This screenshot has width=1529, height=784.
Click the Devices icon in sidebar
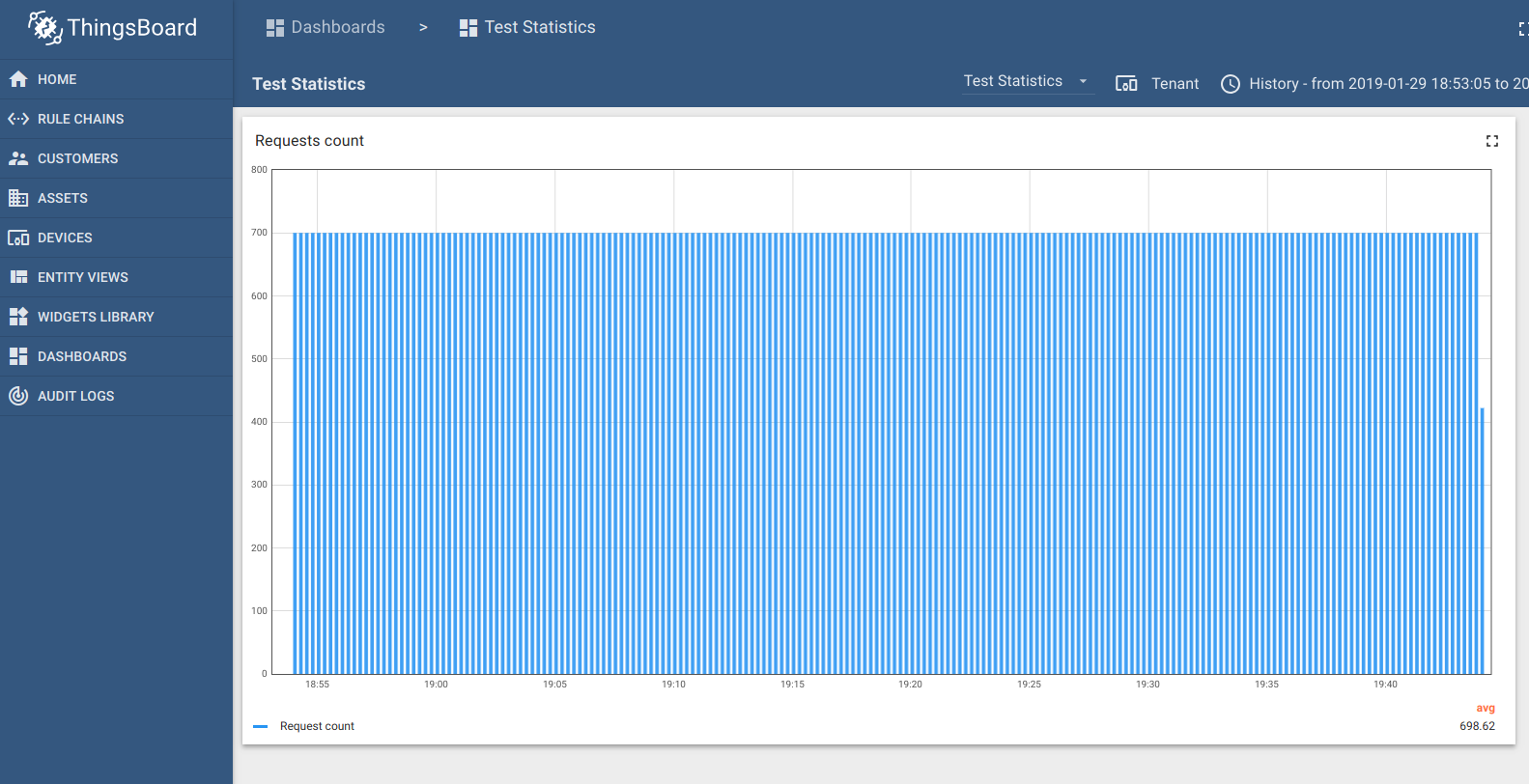[18, 238]
